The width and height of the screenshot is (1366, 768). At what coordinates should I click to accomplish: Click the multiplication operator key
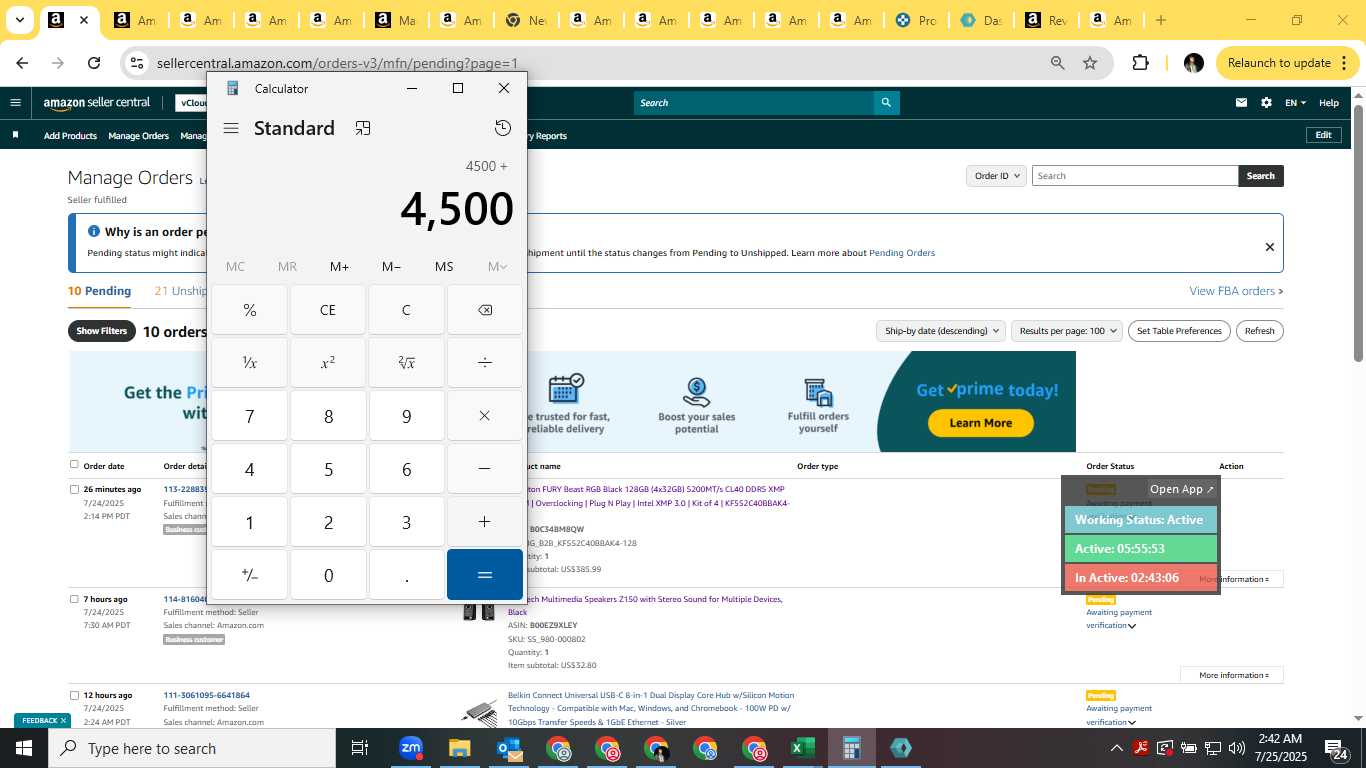pos(485,416)
